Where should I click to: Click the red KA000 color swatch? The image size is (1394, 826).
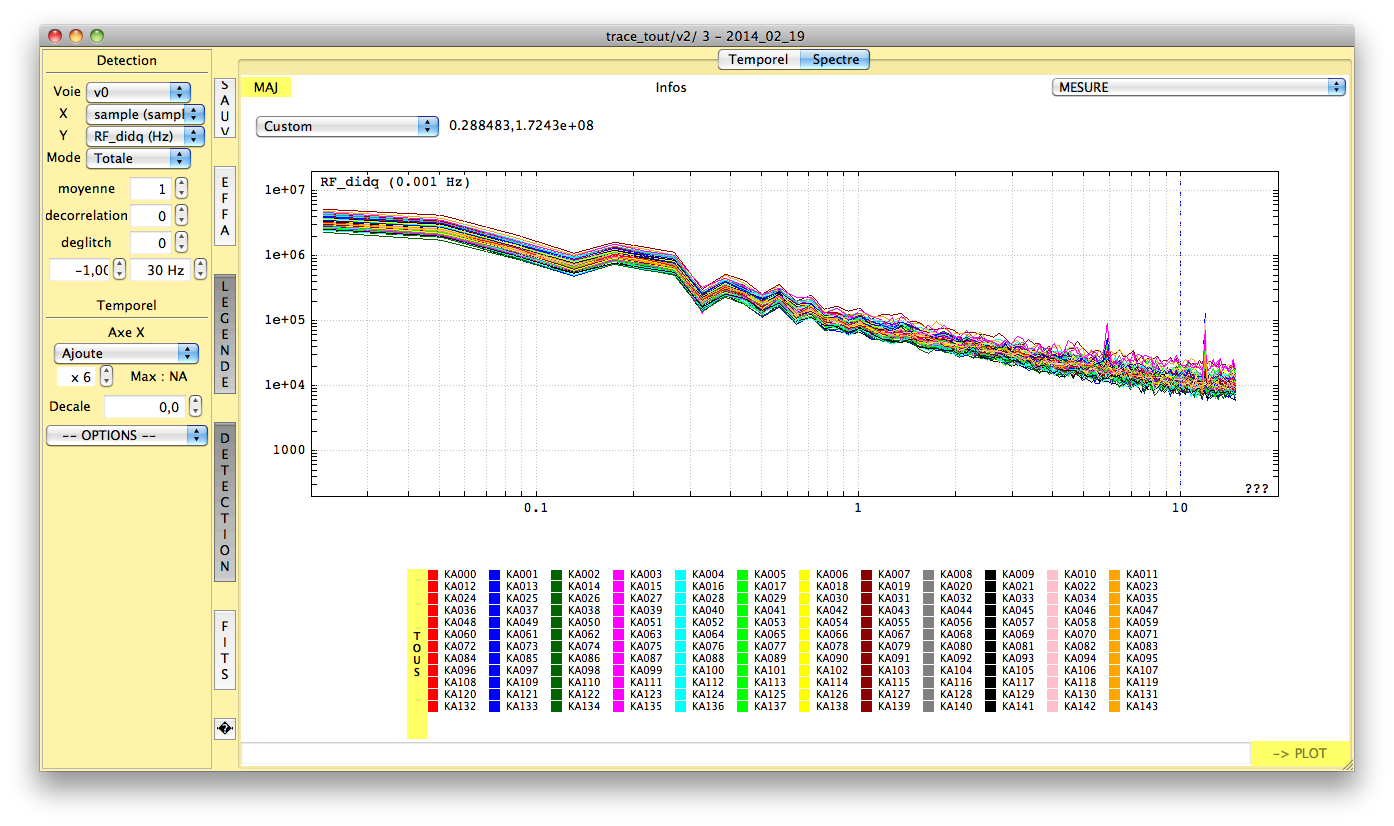click(x=433, y=575)
